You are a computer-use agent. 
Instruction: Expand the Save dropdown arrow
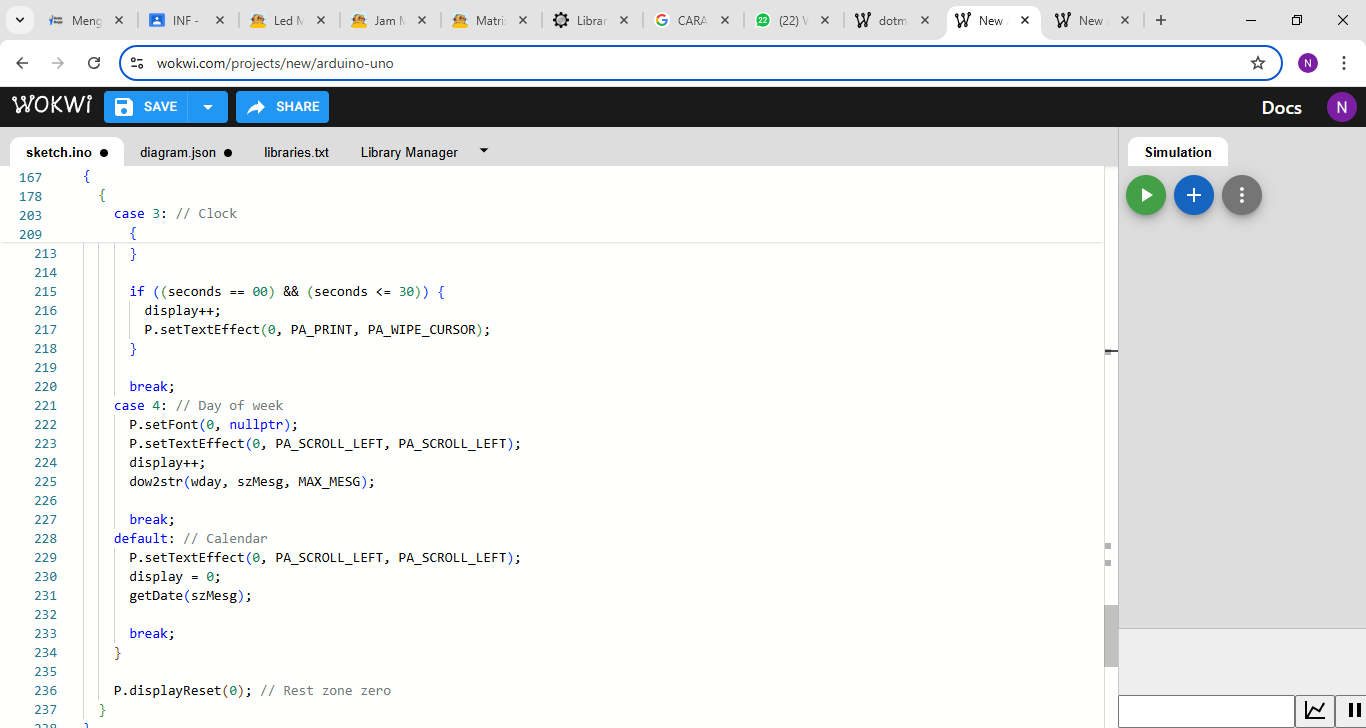208,107
